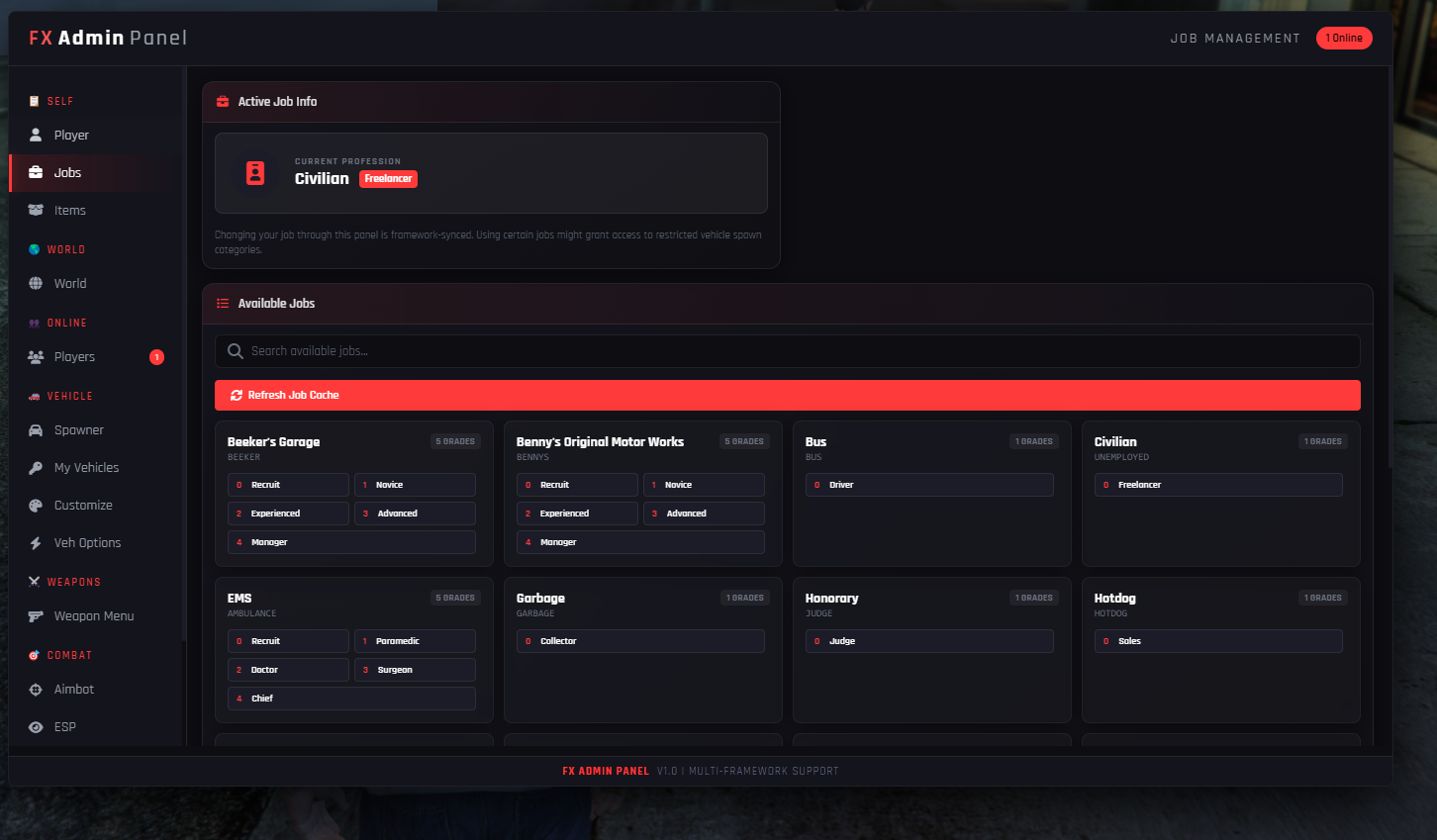Click the Spawner car icon

(x=36, y=429)
